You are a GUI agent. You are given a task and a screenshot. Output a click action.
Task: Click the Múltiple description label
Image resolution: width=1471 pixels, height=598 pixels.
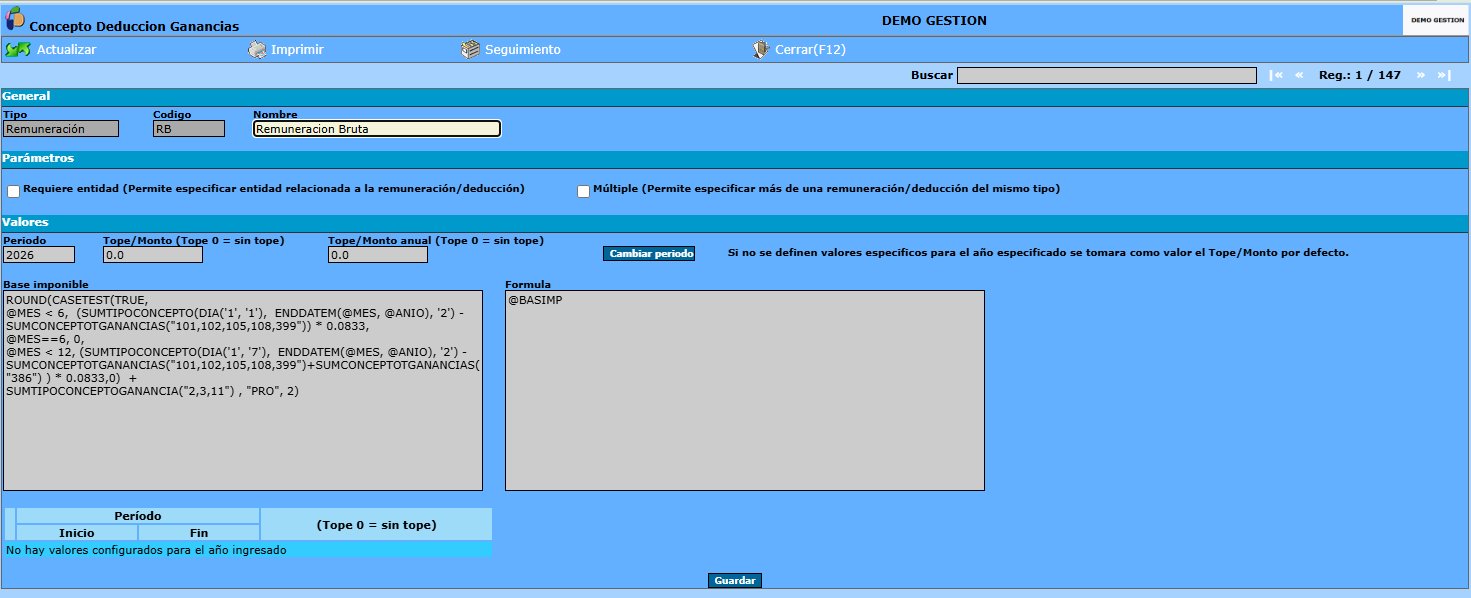826,188
